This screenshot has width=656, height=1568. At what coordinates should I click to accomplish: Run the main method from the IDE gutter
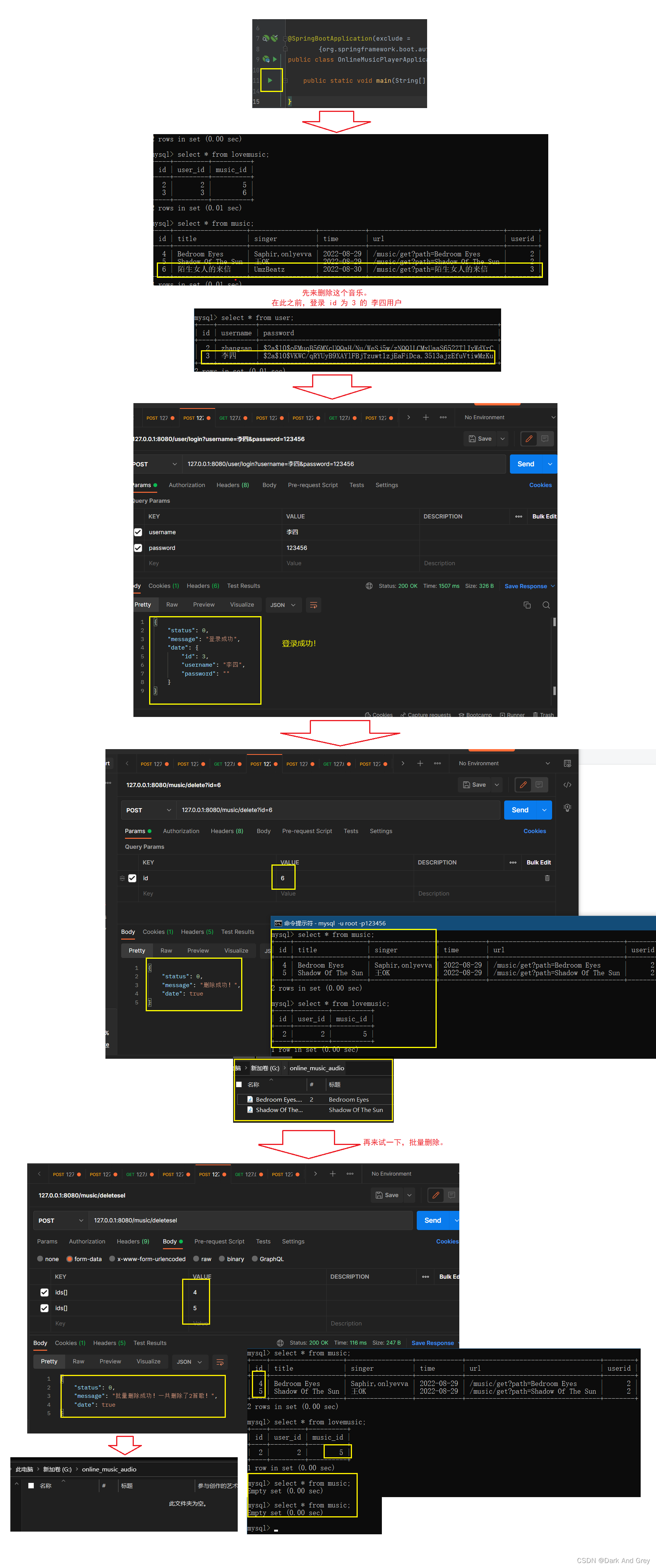270,80
